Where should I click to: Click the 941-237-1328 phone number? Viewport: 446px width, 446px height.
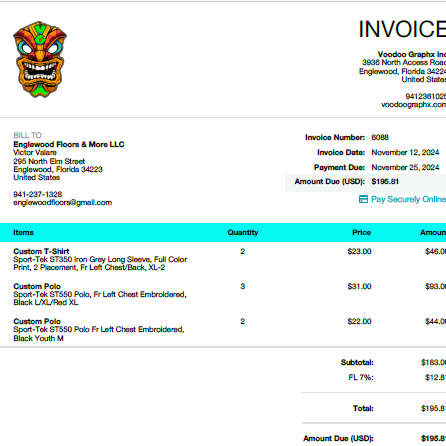click(38, 194)
